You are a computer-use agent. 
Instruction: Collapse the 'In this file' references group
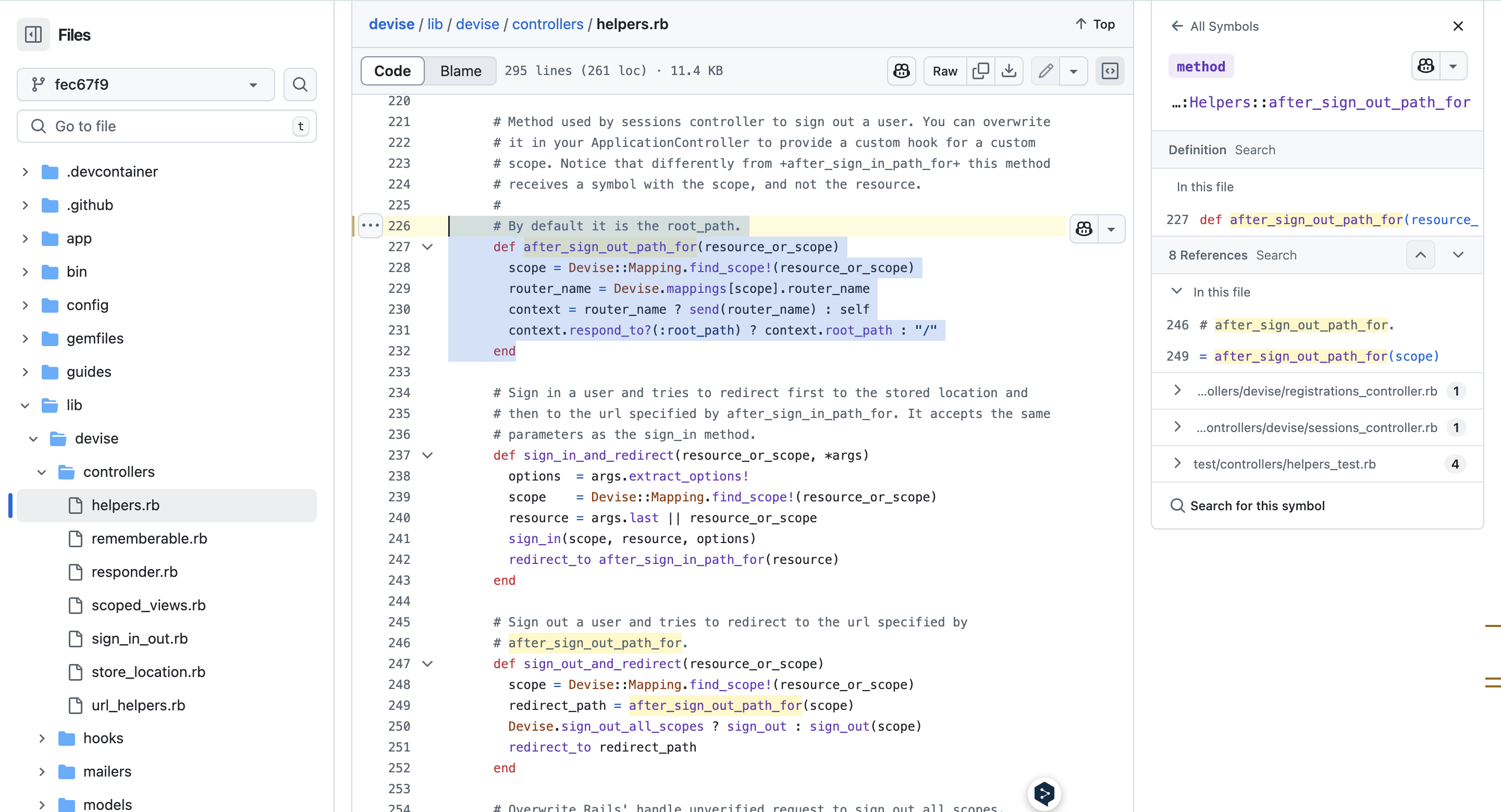pyautogui.click(x=1176, y=291)
